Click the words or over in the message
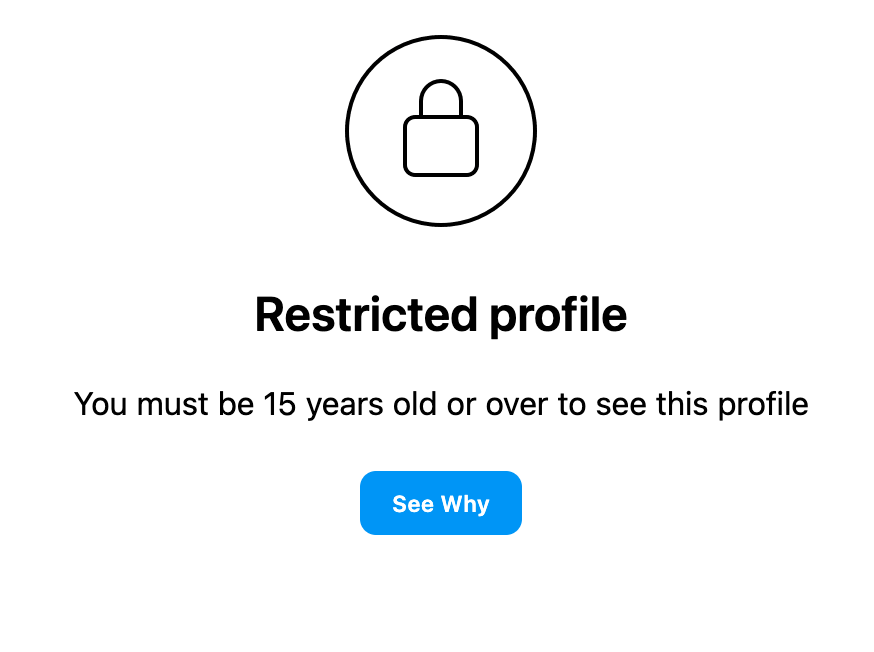The height and width of the screenshot is (652, 874). (x=497, y=405)
